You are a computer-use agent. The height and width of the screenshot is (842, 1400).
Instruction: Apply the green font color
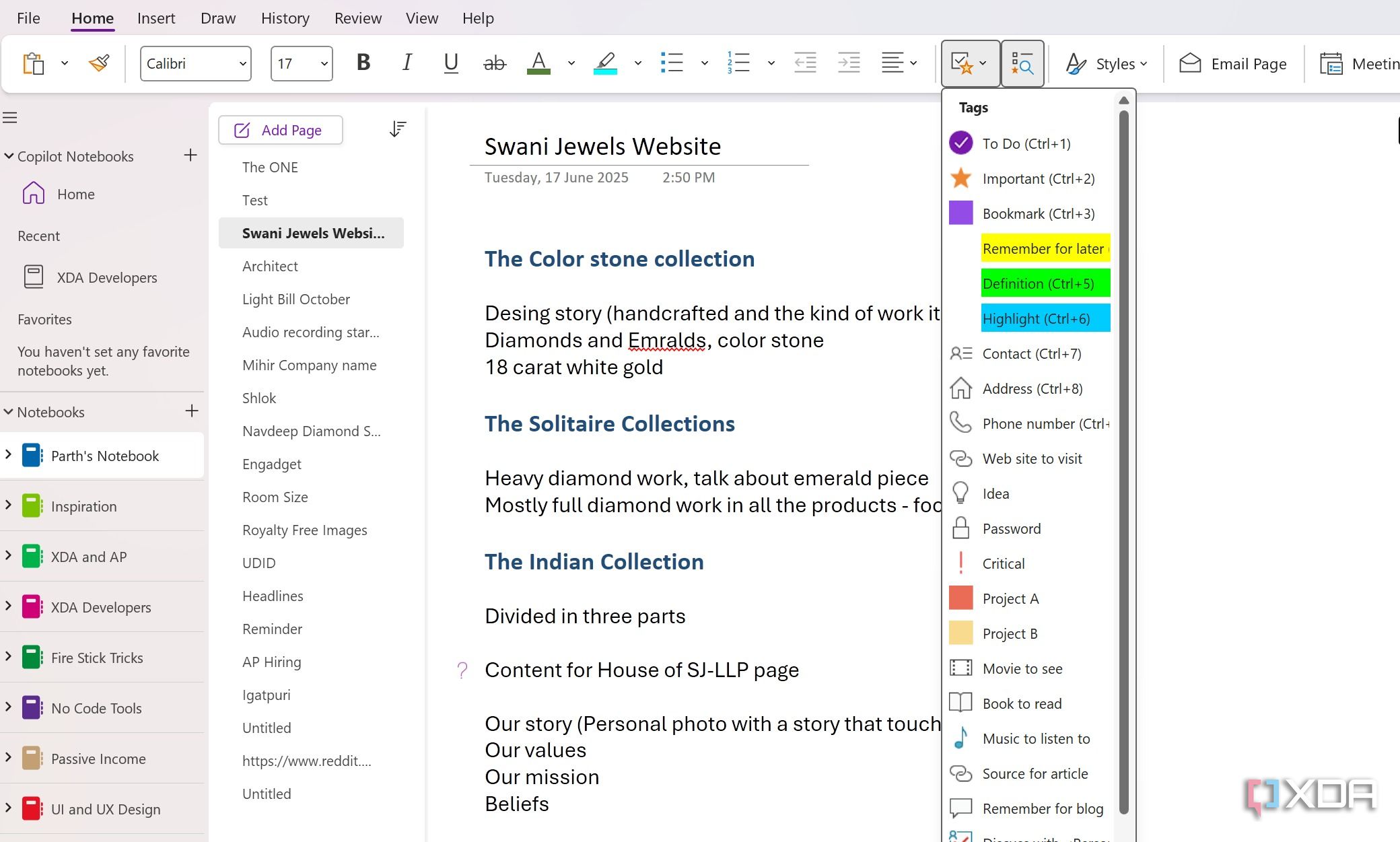coord(538,63)
